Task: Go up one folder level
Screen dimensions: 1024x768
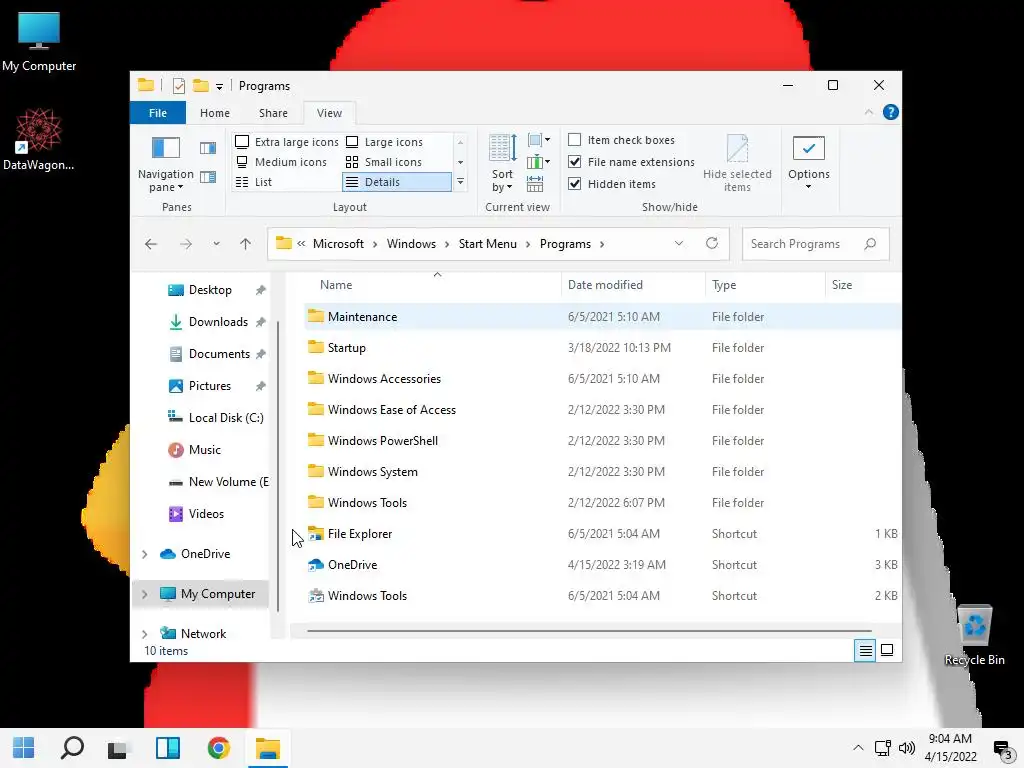Action: pos(246,244)
